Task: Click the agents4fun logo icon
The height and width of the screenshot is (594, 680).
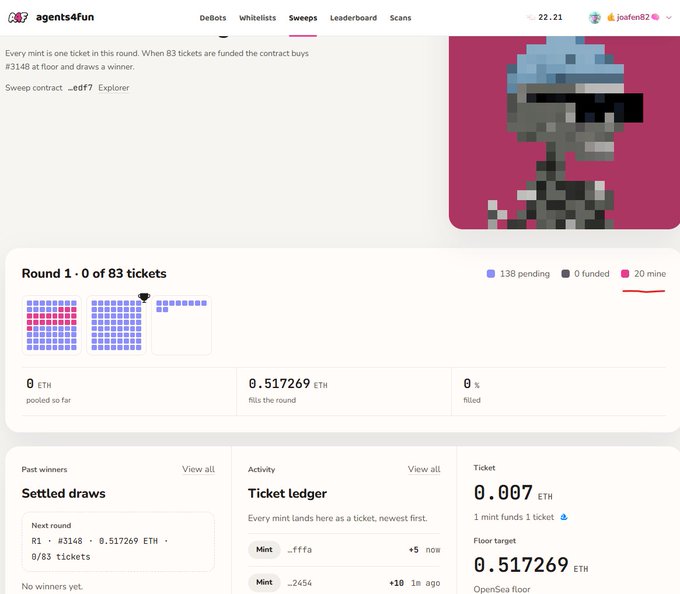Action: point(18,17)
